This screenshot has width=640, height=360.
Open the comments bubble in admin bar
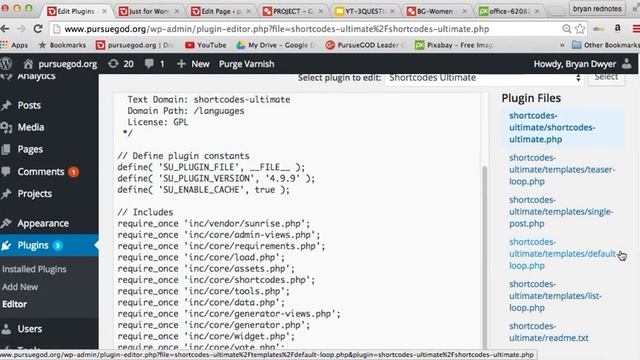[x=154, y=64]
